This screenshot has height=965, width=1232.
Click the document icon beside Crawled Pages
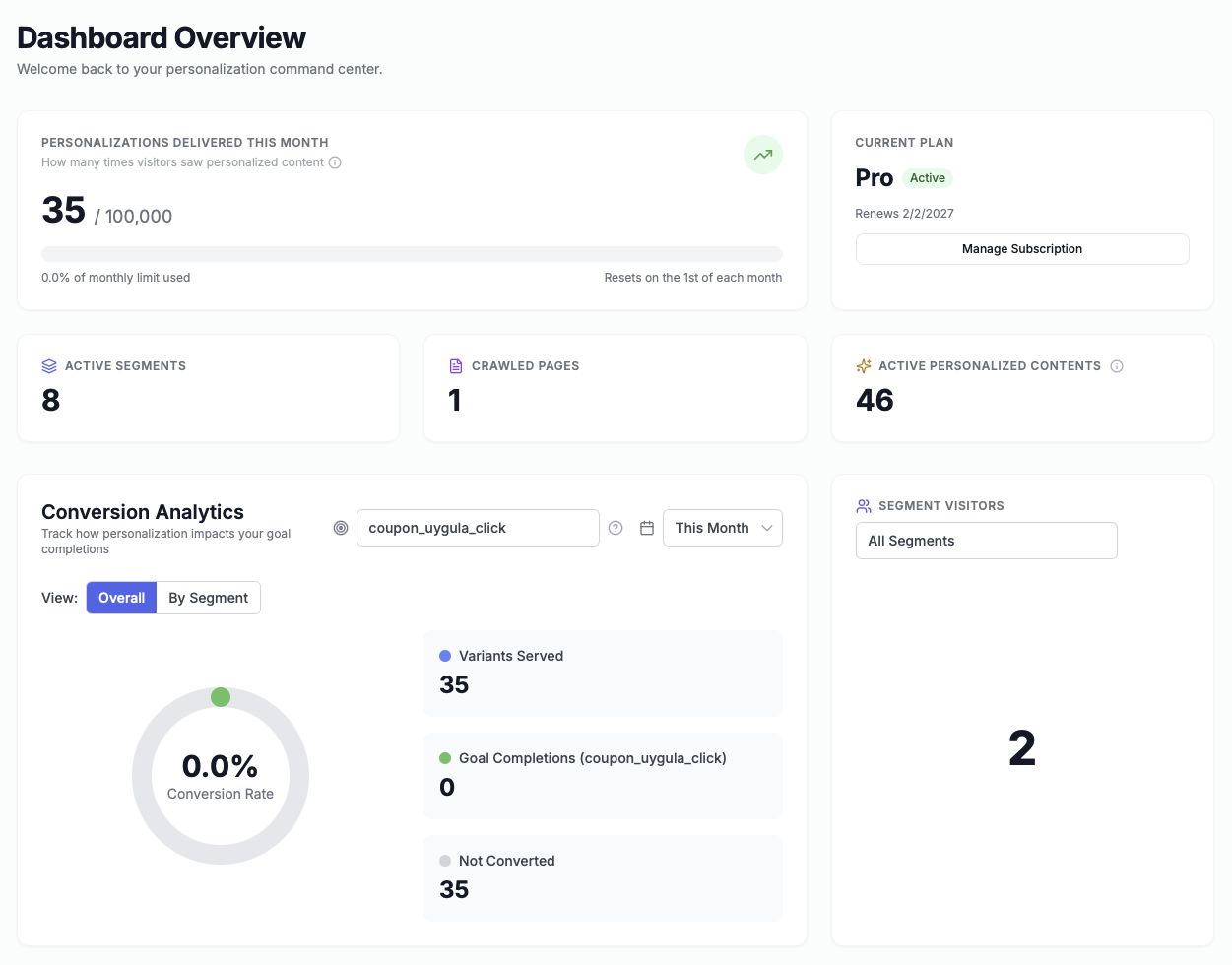point(455,365)
